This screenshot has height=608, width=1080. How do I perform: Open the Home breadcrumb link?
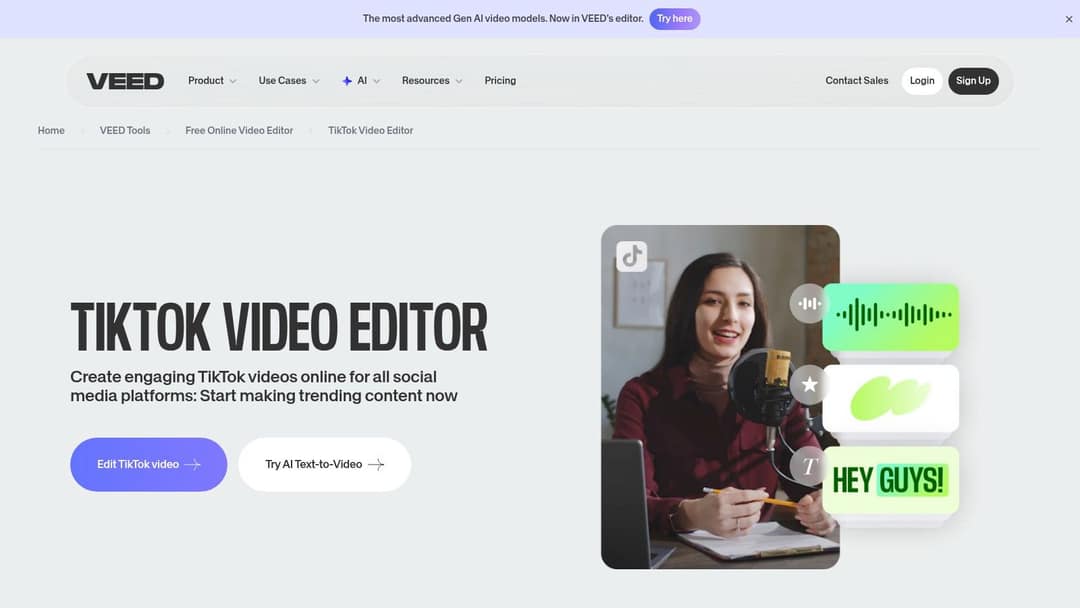51,130
